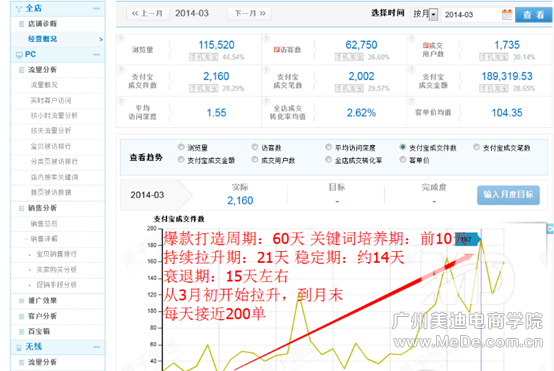
Task: Click the icon beside PC 流量分析
Action: coord(22,70)
